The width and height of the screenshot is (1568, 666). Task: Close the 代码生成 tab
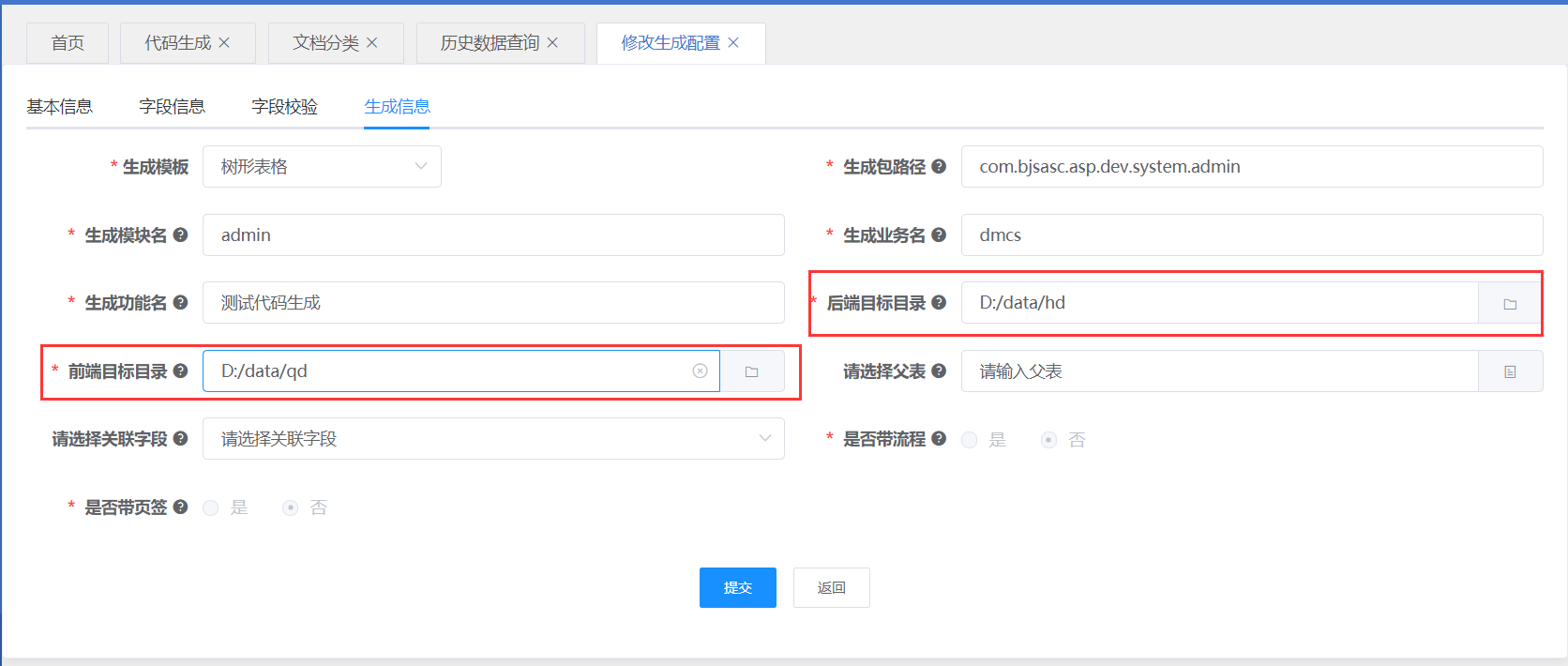tap(224, 43)
